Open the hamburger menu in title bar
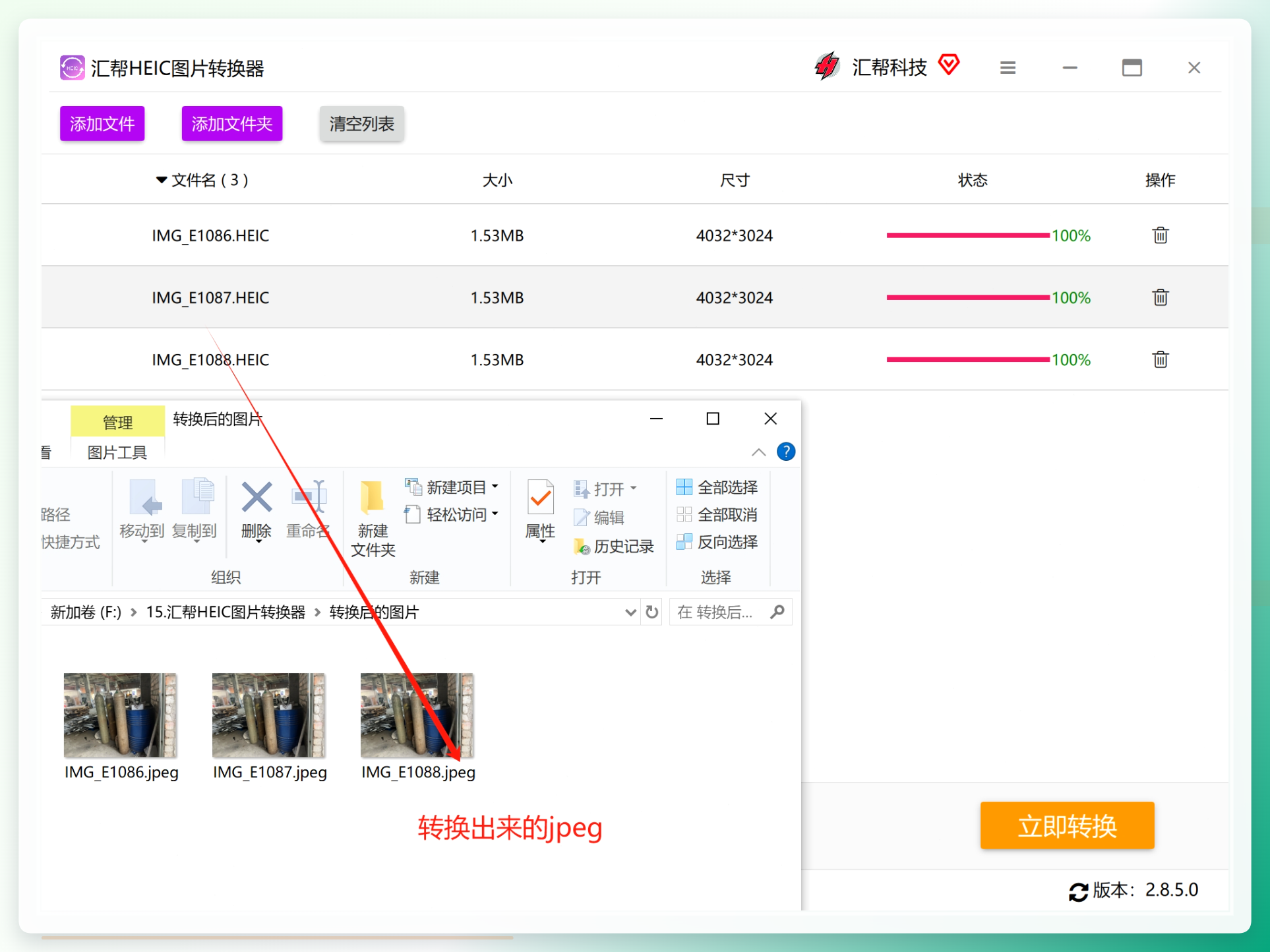Viewport: 1270px width, 952px height. pos(1007,68)
